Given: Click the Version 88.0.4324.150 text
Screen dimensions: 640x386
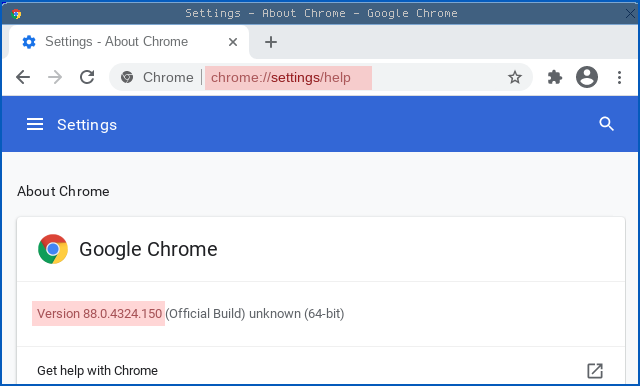Looking at the screenshot, I should coord(99,313).
